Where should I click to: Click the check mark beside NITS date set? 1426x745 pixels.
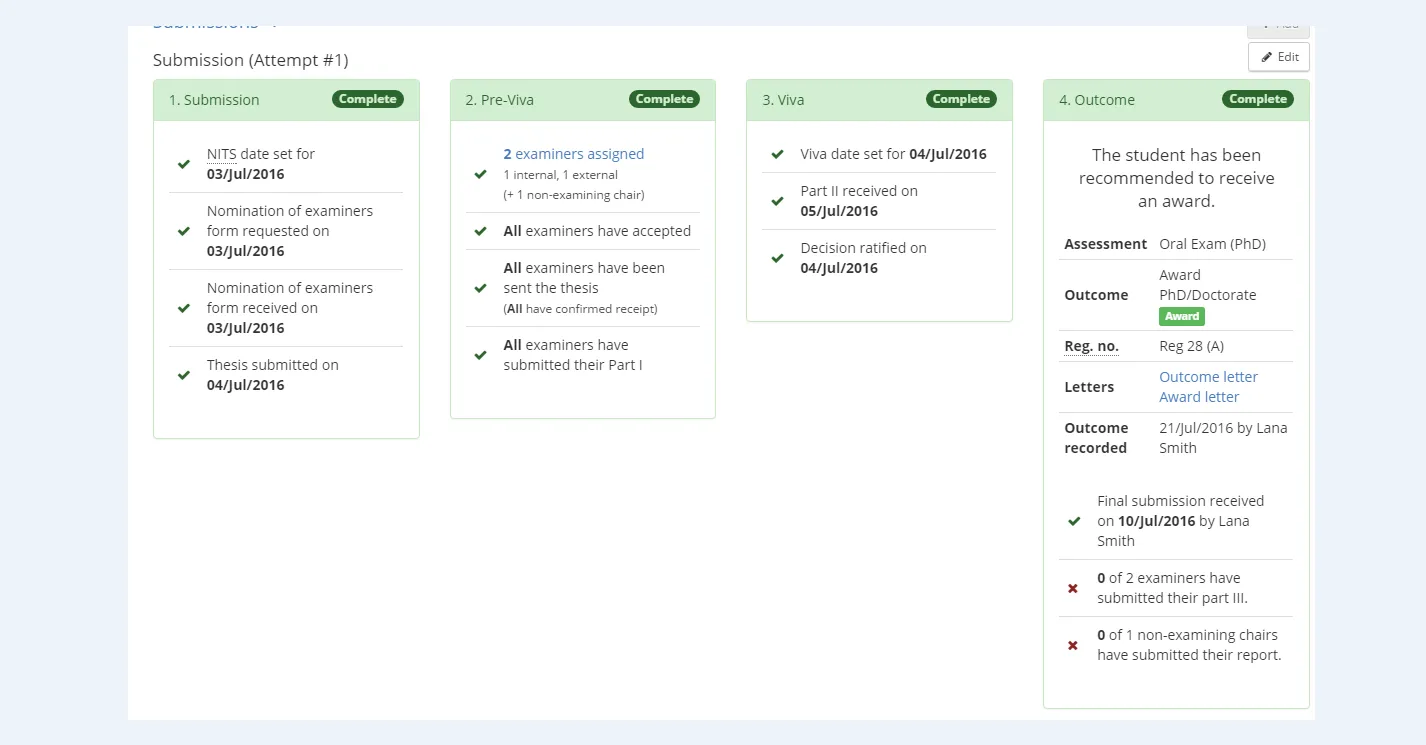coord(184,164)
